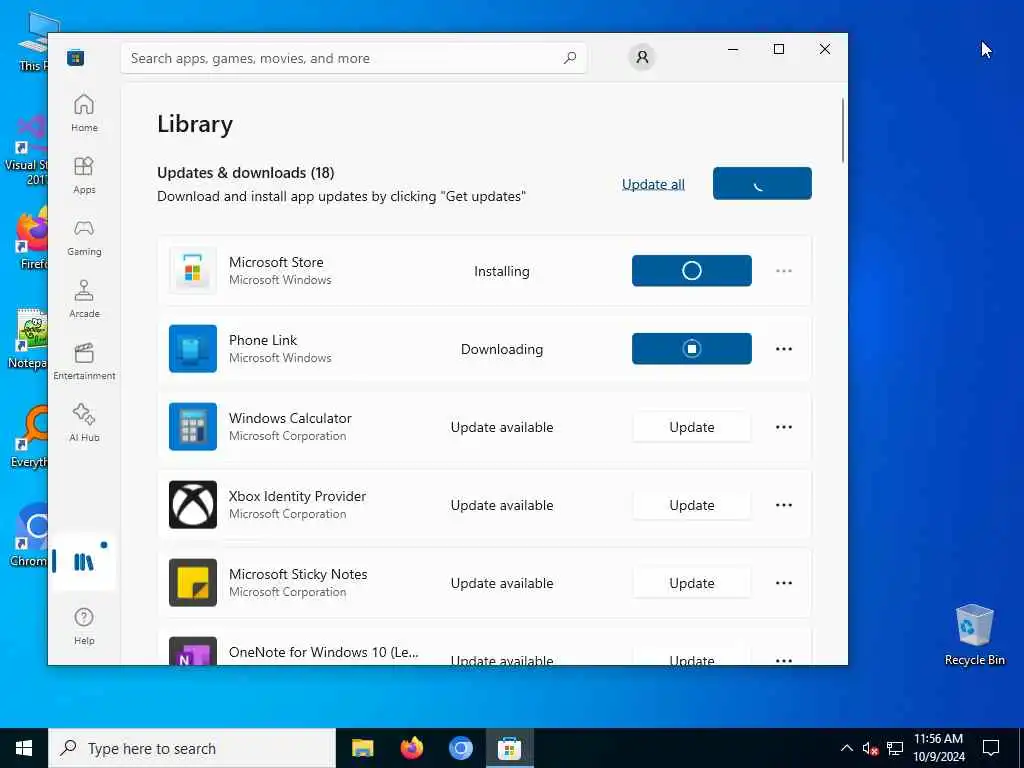Launch Firefox from the taskbar
1024x768 pixels.
(411, 748)
